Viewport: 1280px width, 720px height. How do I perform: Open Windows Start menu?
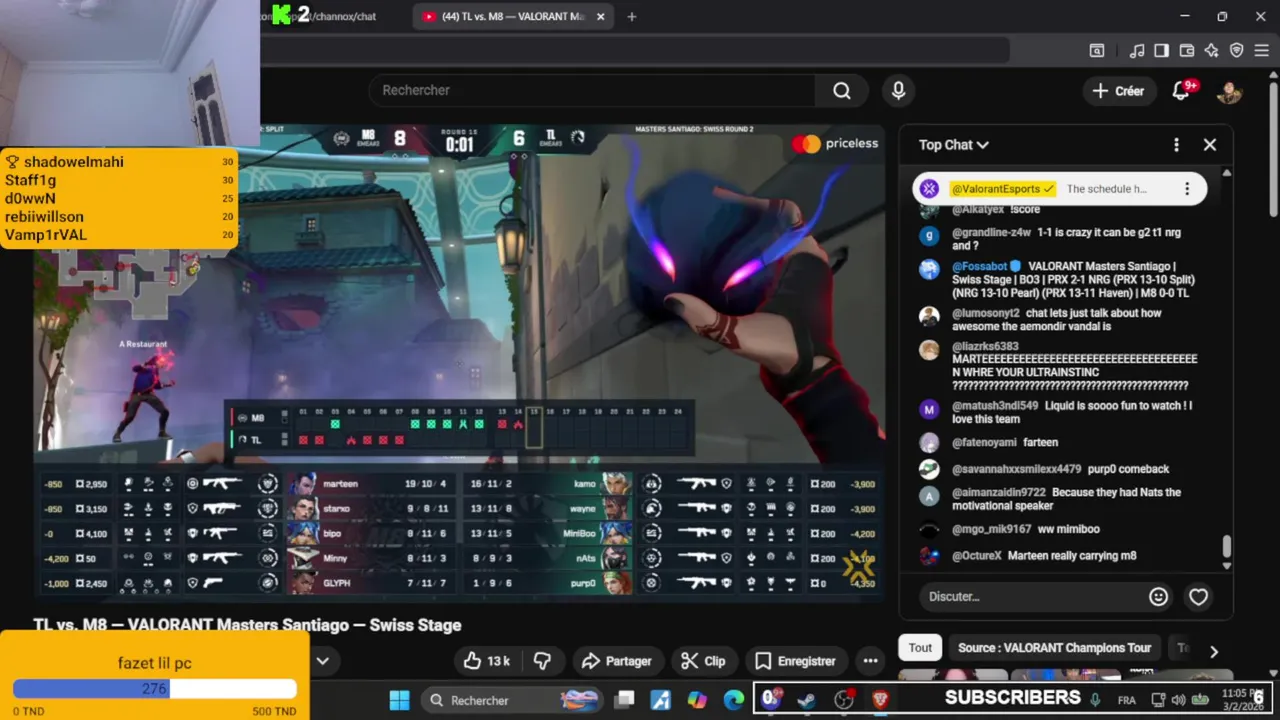[x=399, y=700]
